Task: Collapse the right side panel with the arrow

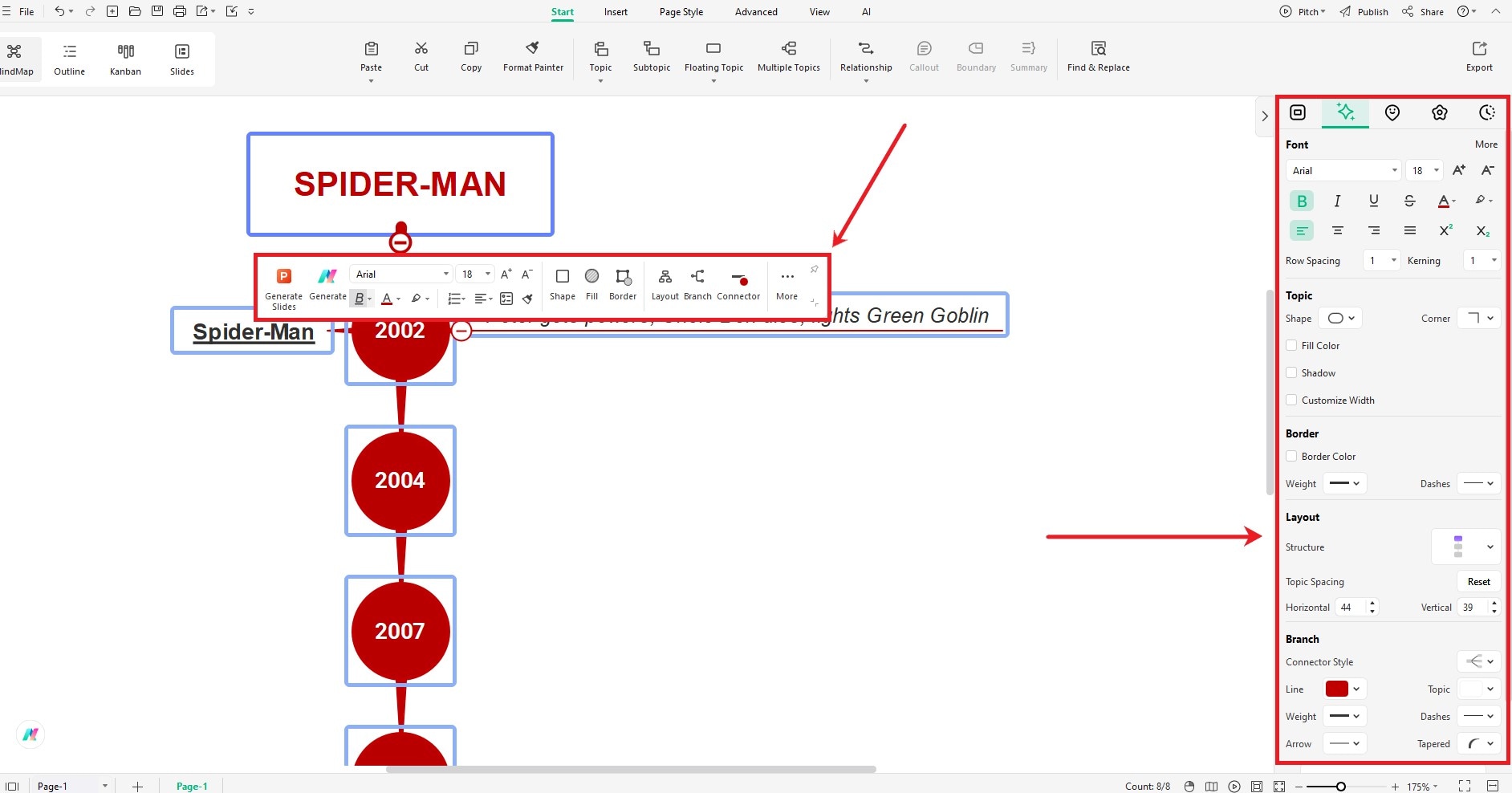Action: pyautogui.click(x=1265, y=116)
